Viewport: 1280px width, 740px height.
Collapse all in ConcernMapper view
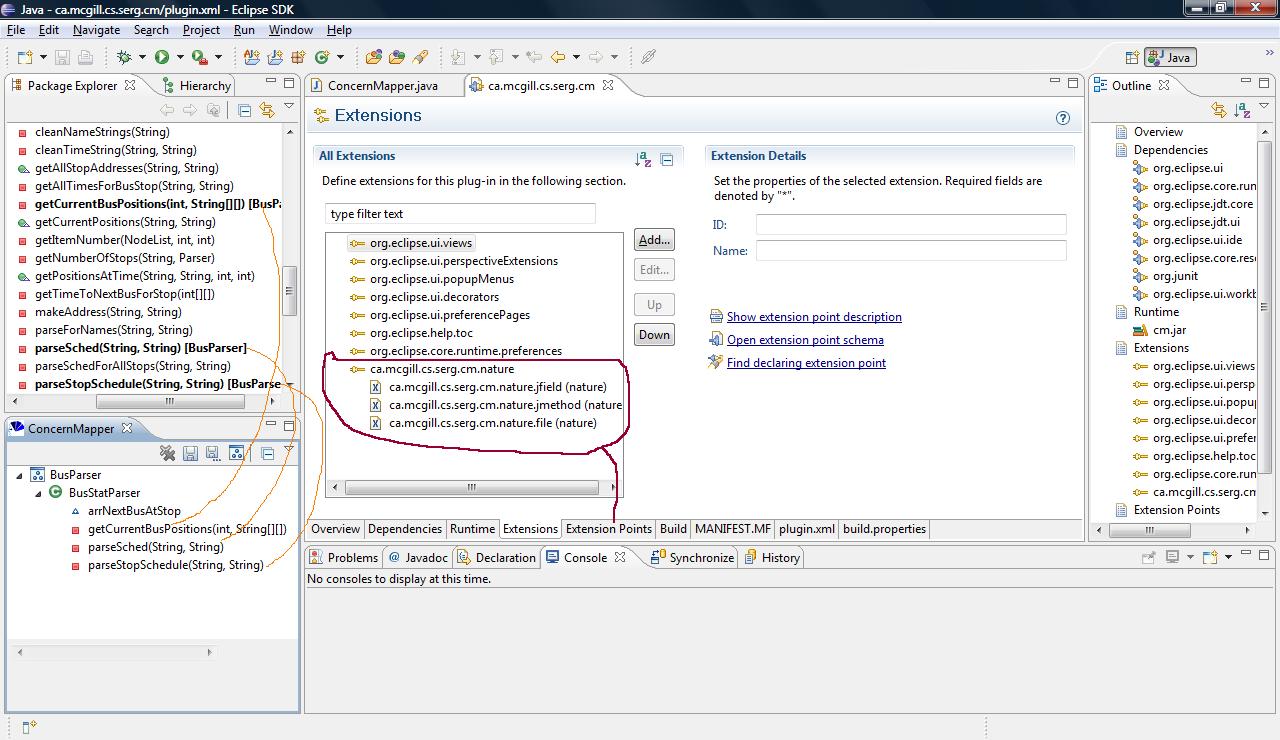click(x=267, y=453)
